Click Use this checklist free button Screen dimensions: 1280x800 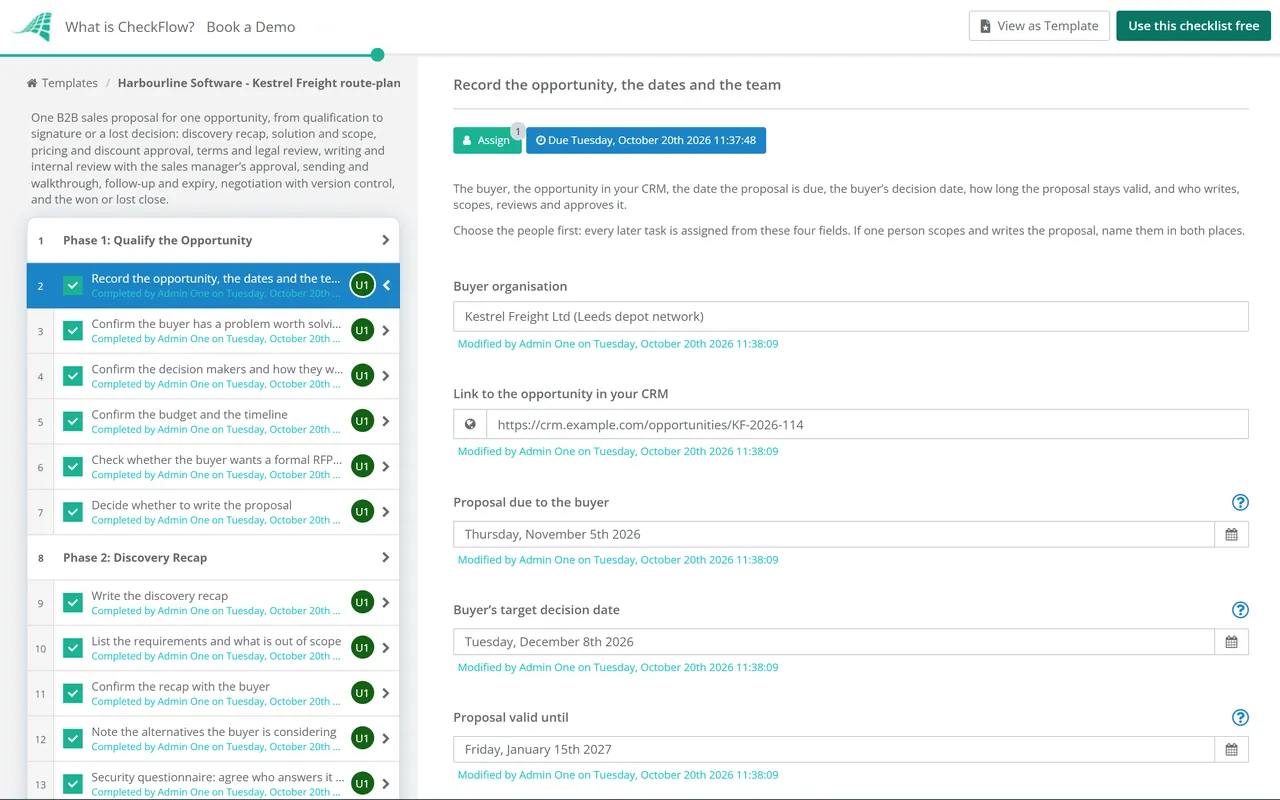pyautogui.click(x=1194, y=26)
